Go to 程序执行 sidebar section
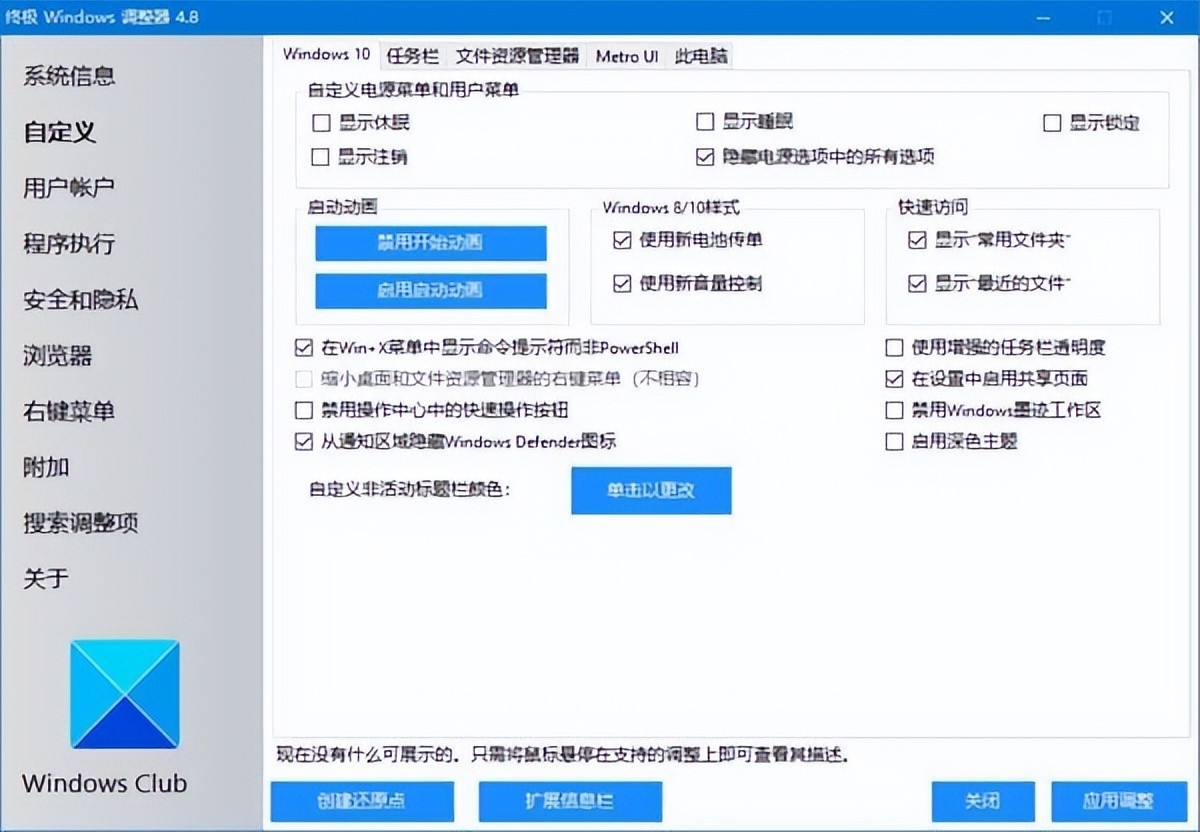This screenshot has height=832, width=1200. point(69,244)
